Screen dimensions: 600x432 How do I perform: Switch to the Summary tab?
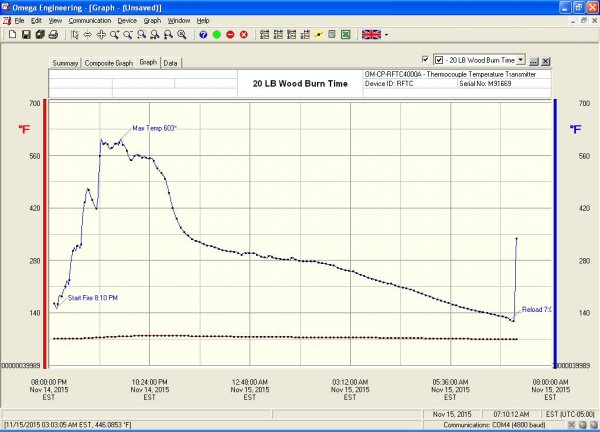(66, 62)
